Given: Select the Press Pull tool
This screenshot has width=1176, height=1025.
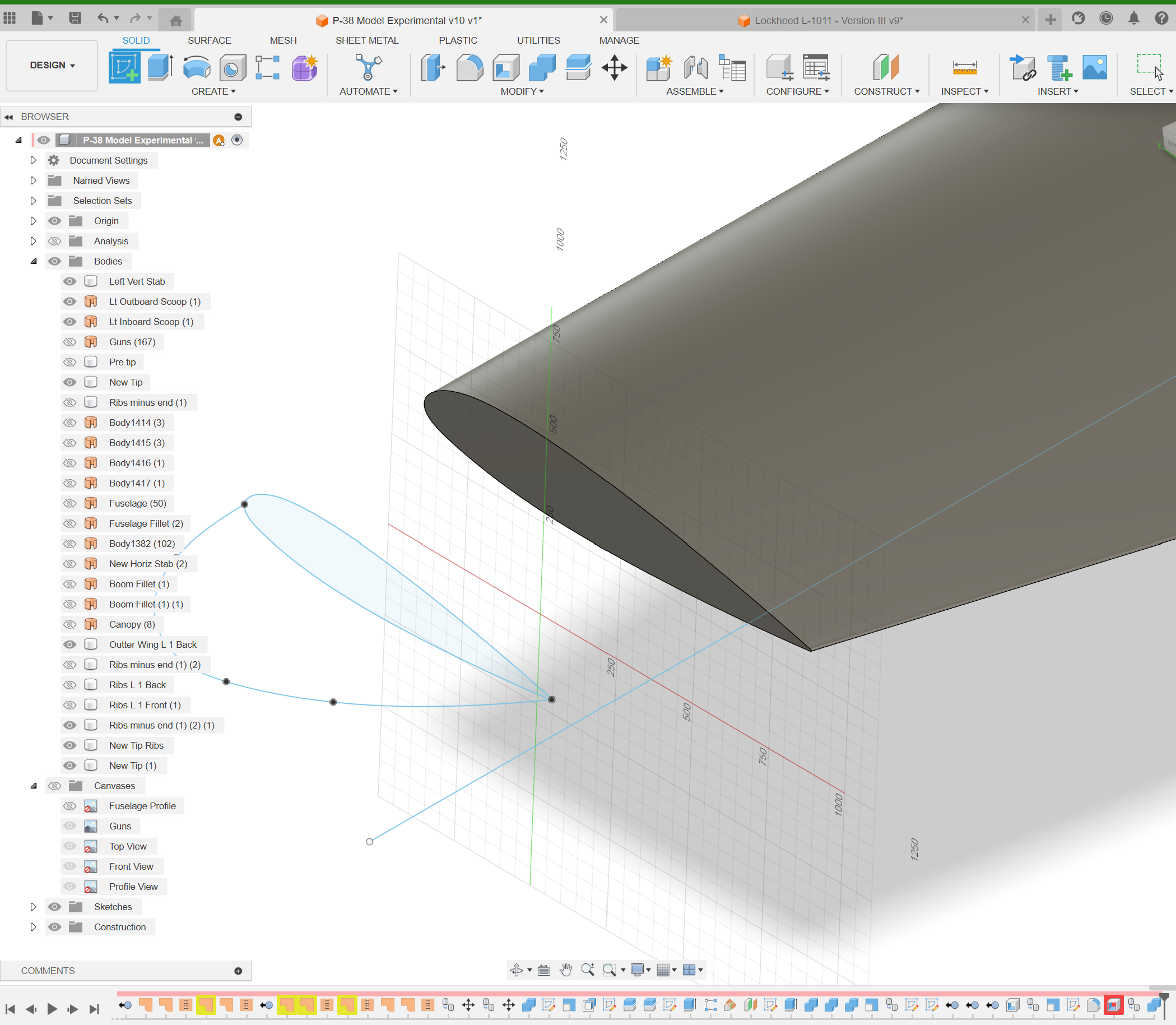Looking at the screenshot, I should coord(433,67).
